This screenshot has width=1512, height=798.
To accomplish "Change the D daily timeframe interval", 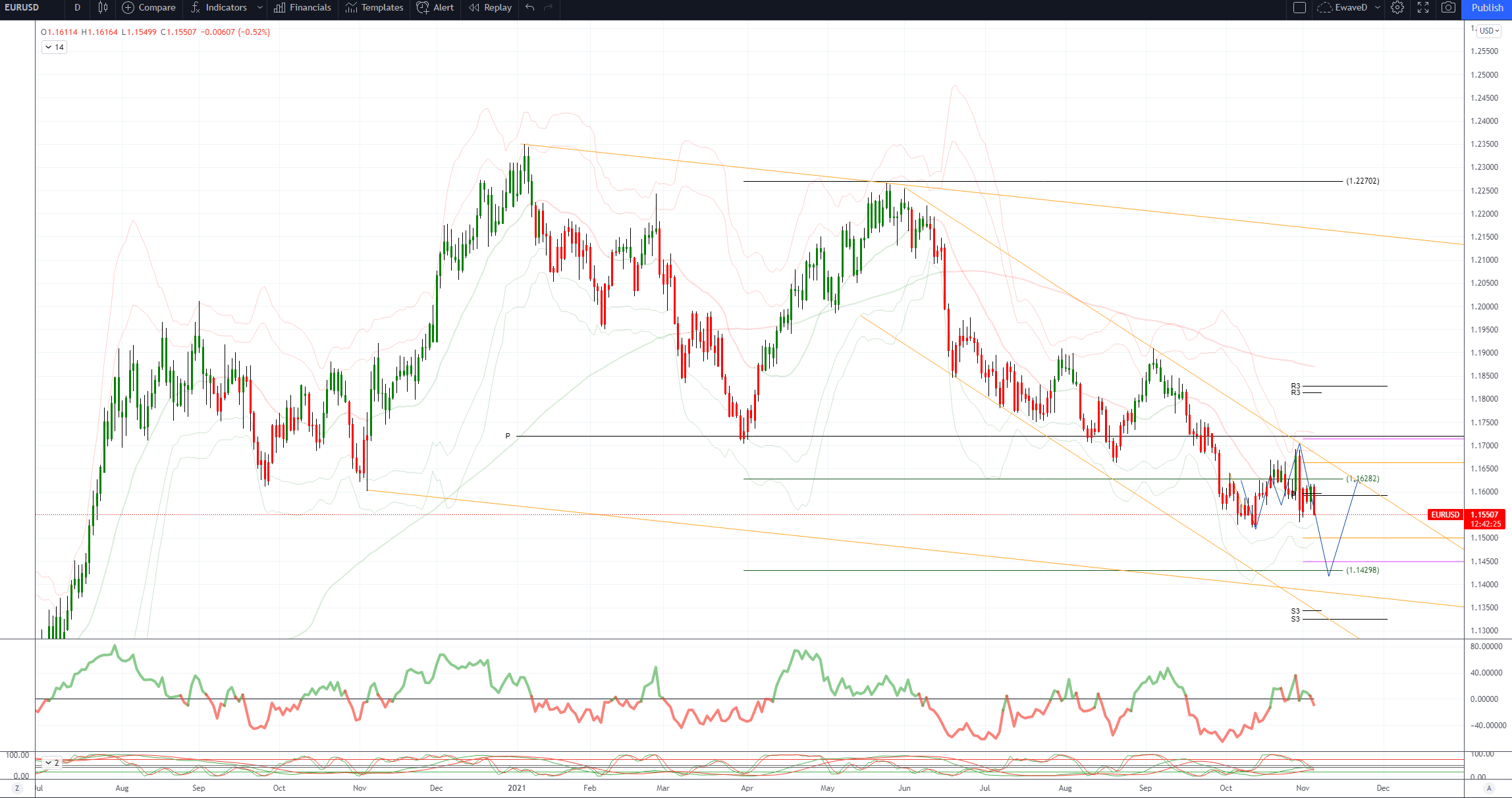I will pyautogui.click(x=78, y=8).
